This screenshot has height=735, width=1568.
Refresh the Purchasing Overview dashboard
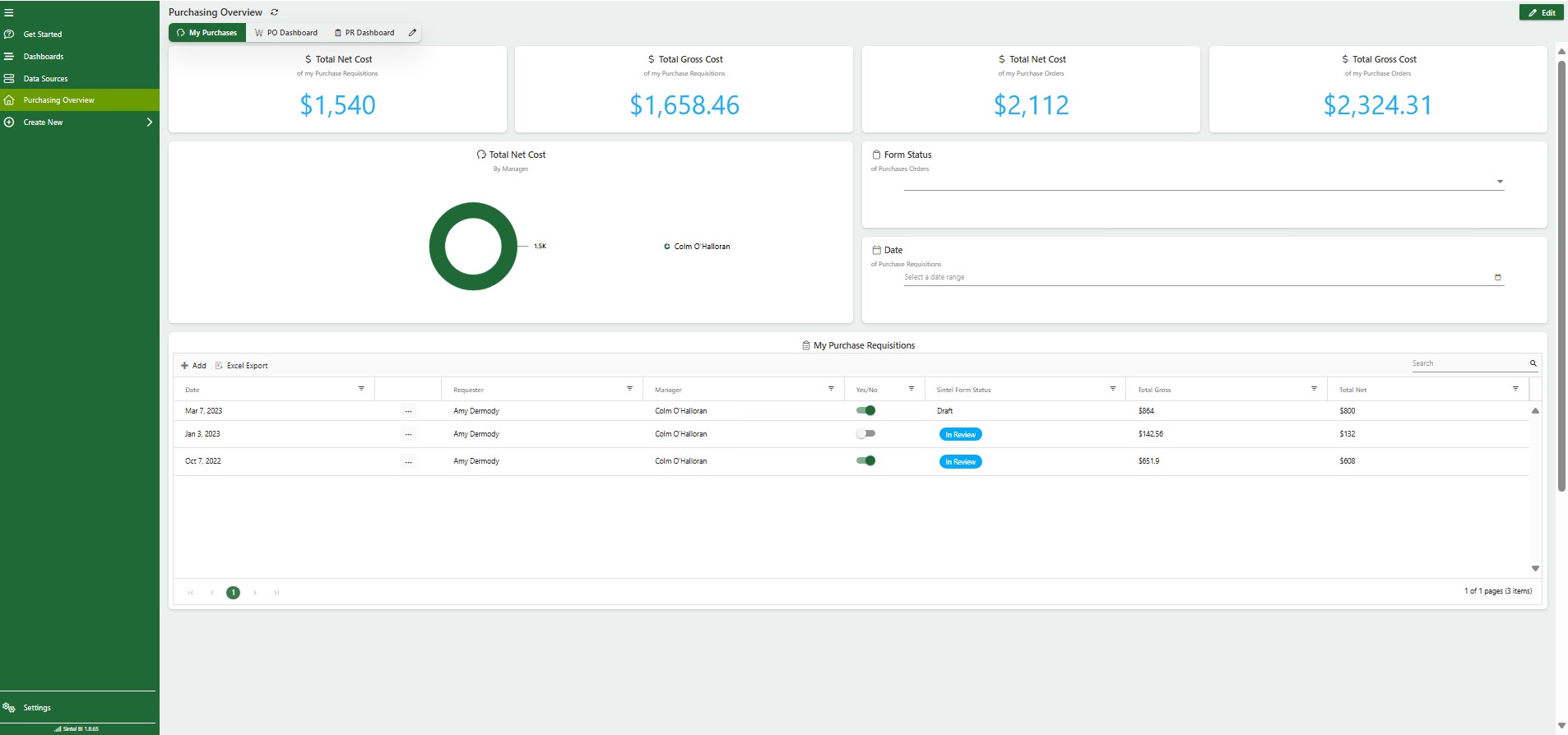[x=275, y=12]
